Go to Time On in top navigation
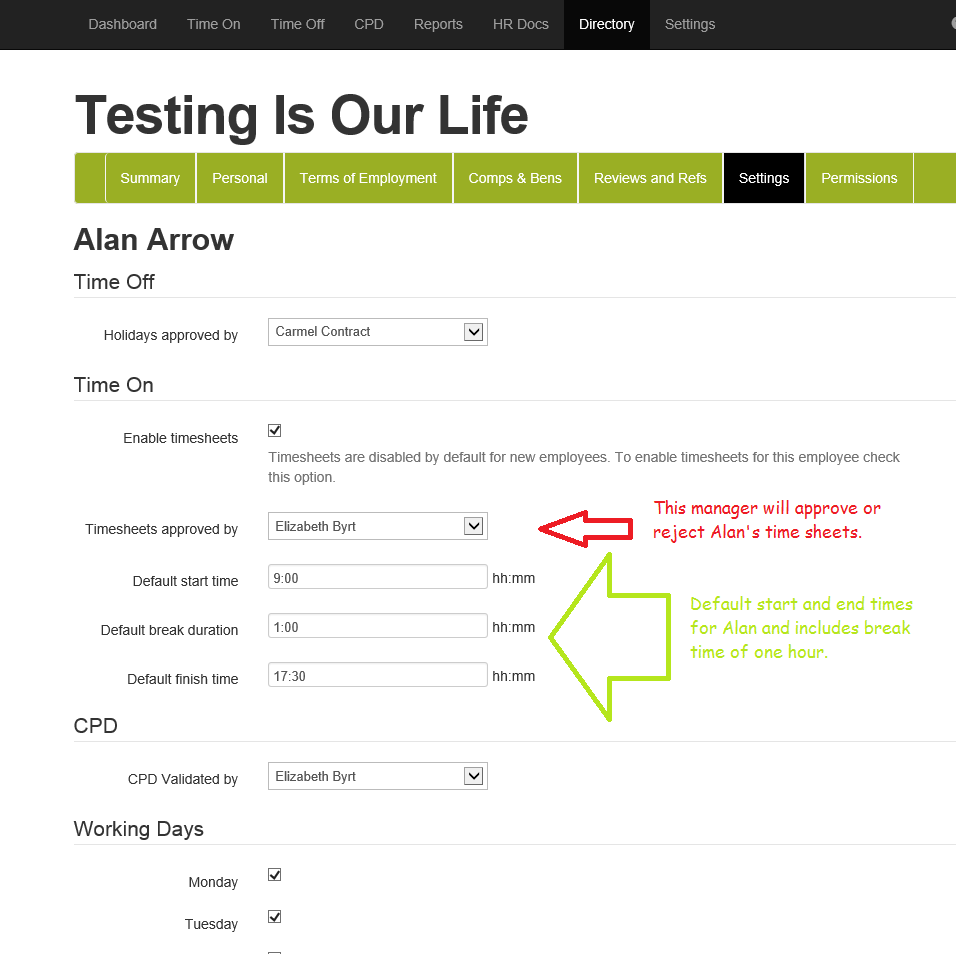 pos(213,24)
